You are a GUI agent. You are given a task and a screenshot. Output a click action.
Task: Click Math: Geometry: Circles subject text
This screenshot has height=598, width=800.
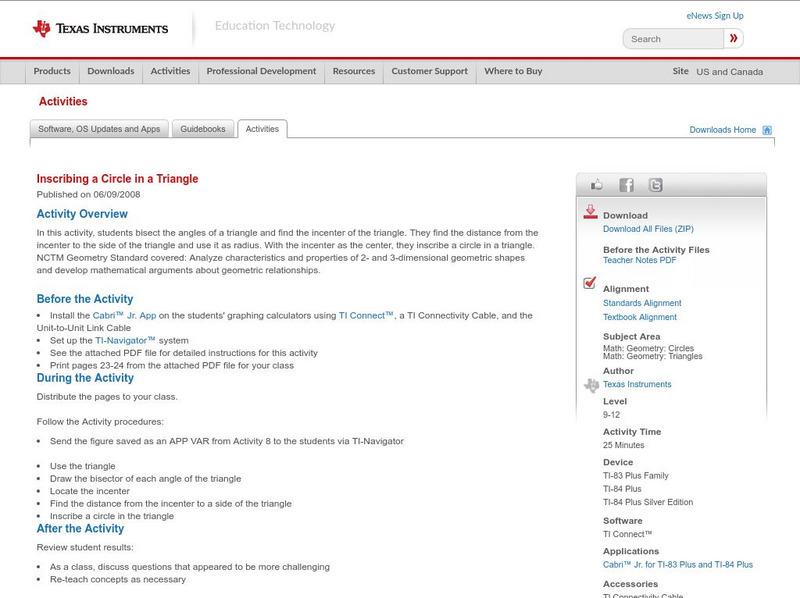(x=648, y=348)
